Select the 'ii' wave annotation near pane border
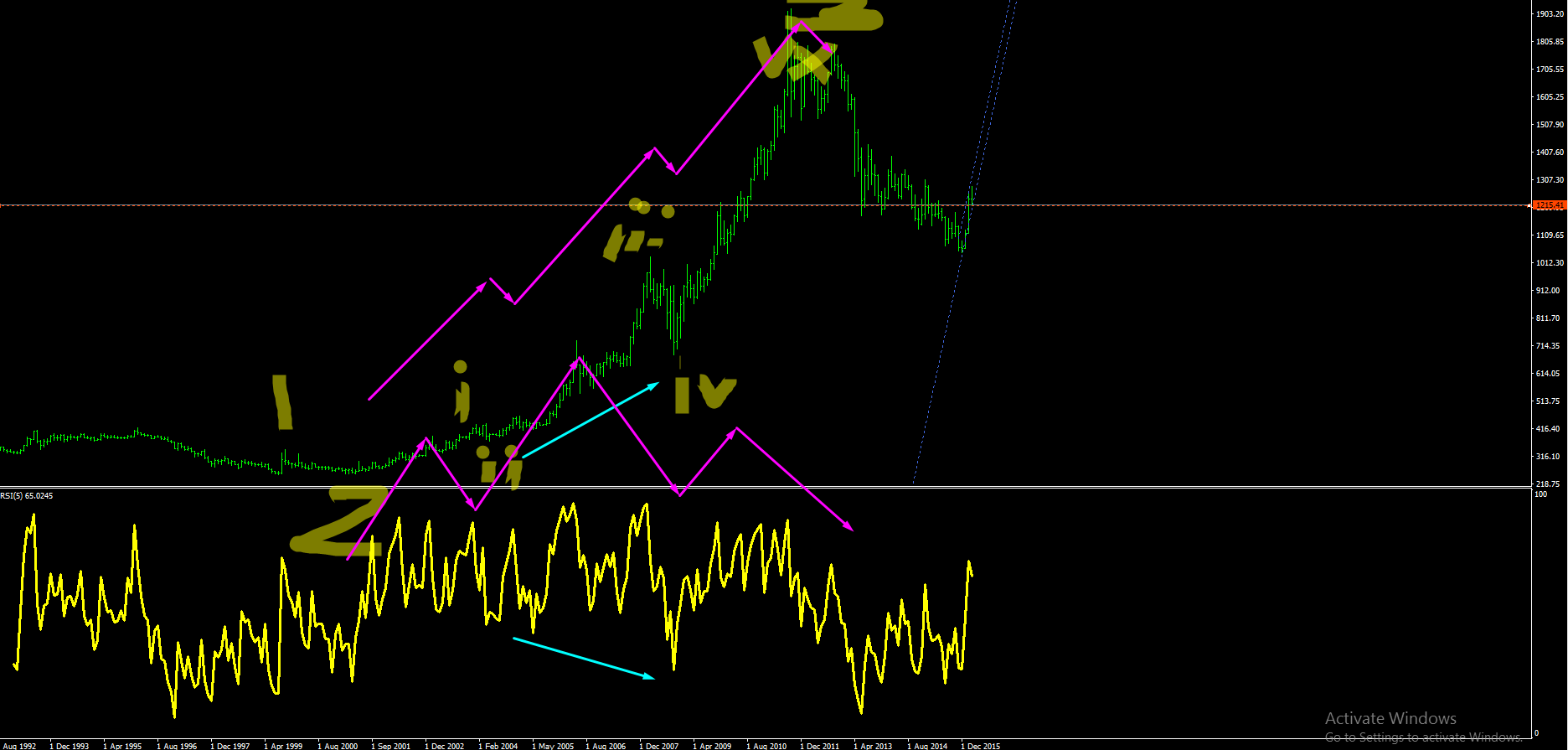This screenshot has width=1568, height=750. pyautogui.click(x=499, y=468)
